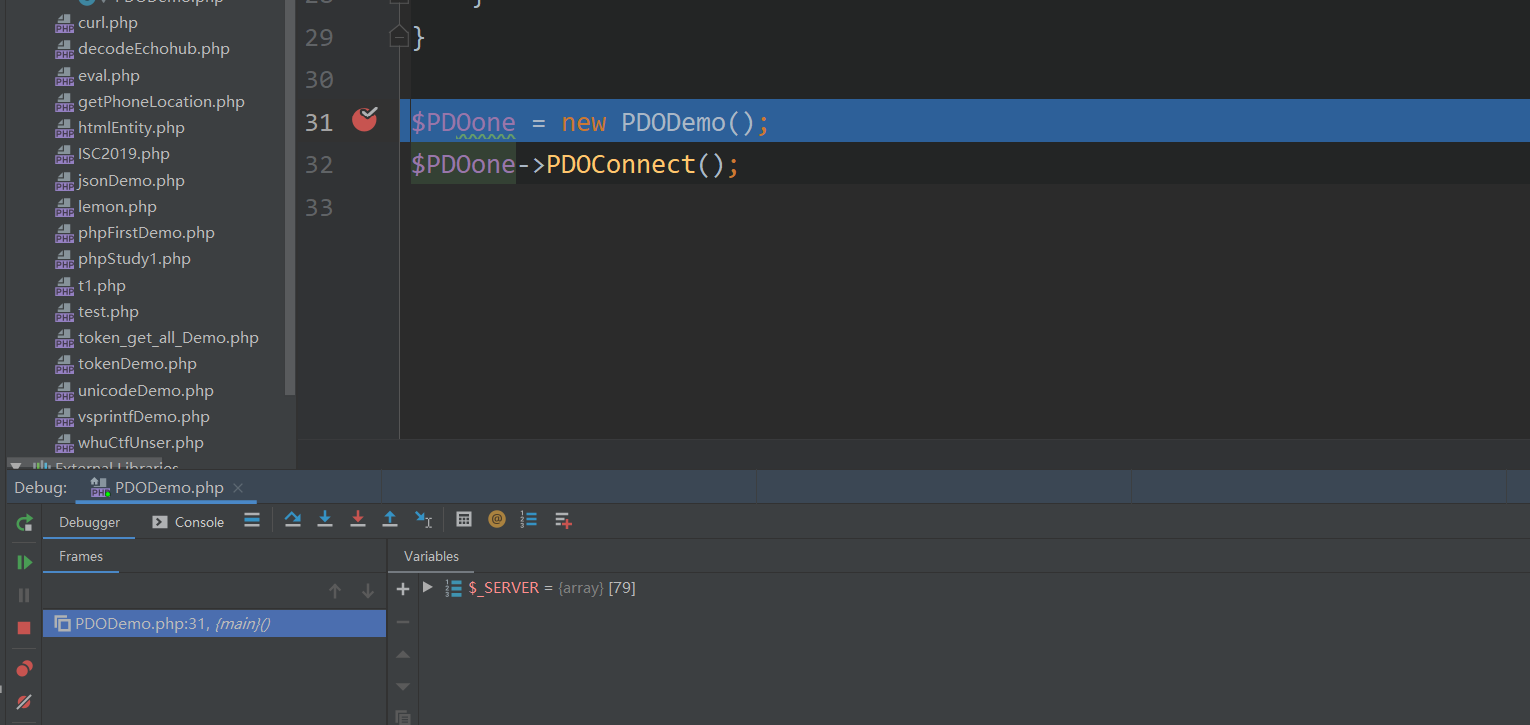Open curl.php in project tree
Screen dimensions: 1530x725
pos(96,23)
